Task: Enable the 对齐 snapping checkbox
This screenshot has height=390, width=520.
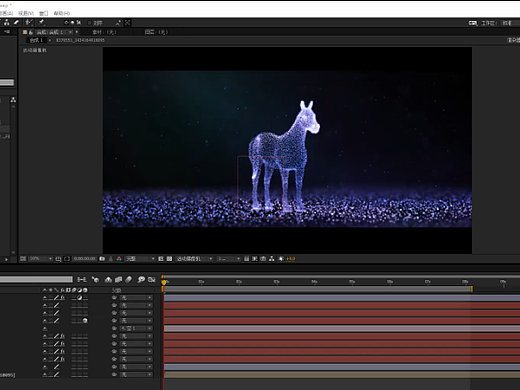Action: [90, 23]
